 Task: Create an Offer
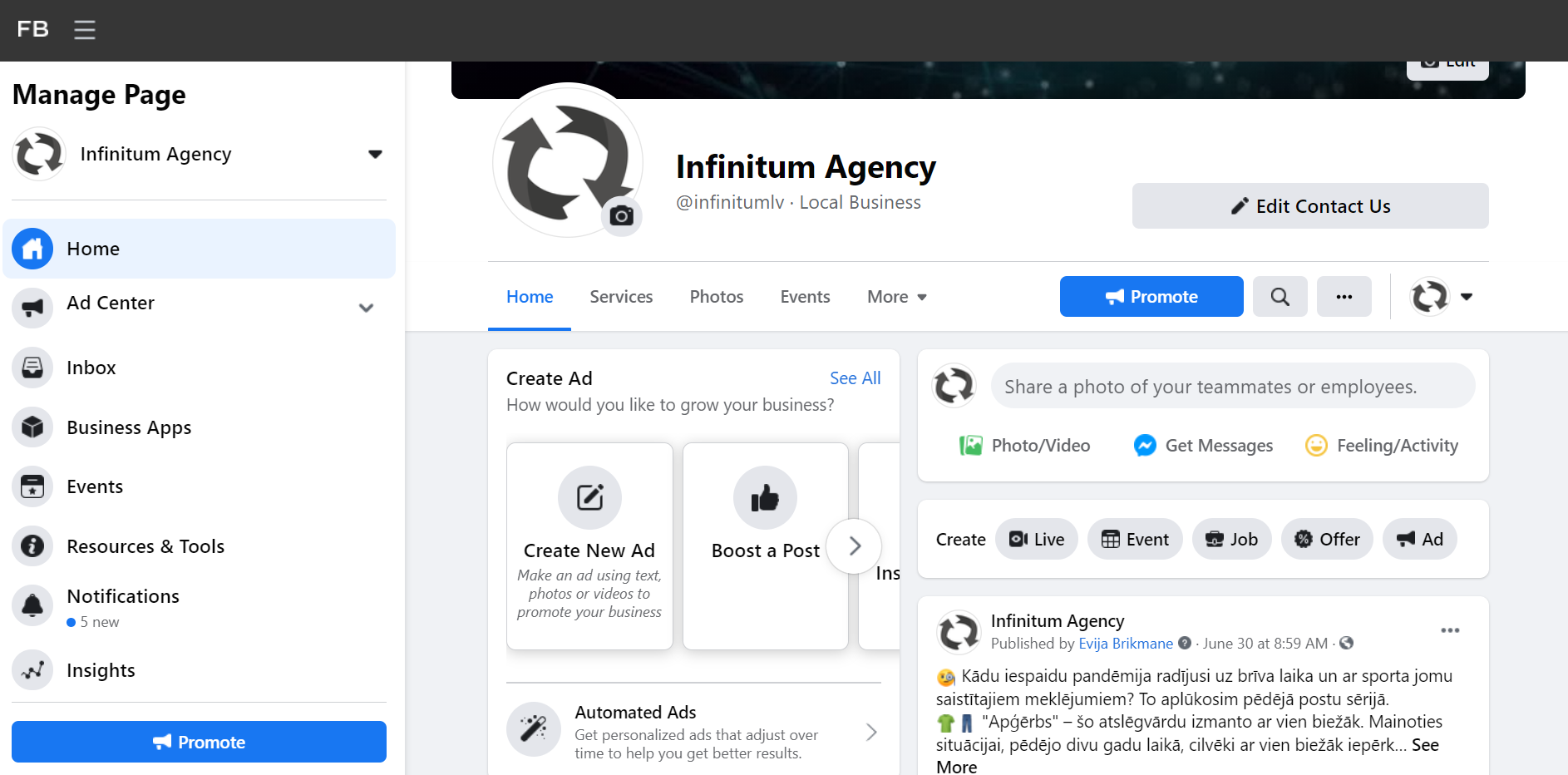tap(1328, 540)
